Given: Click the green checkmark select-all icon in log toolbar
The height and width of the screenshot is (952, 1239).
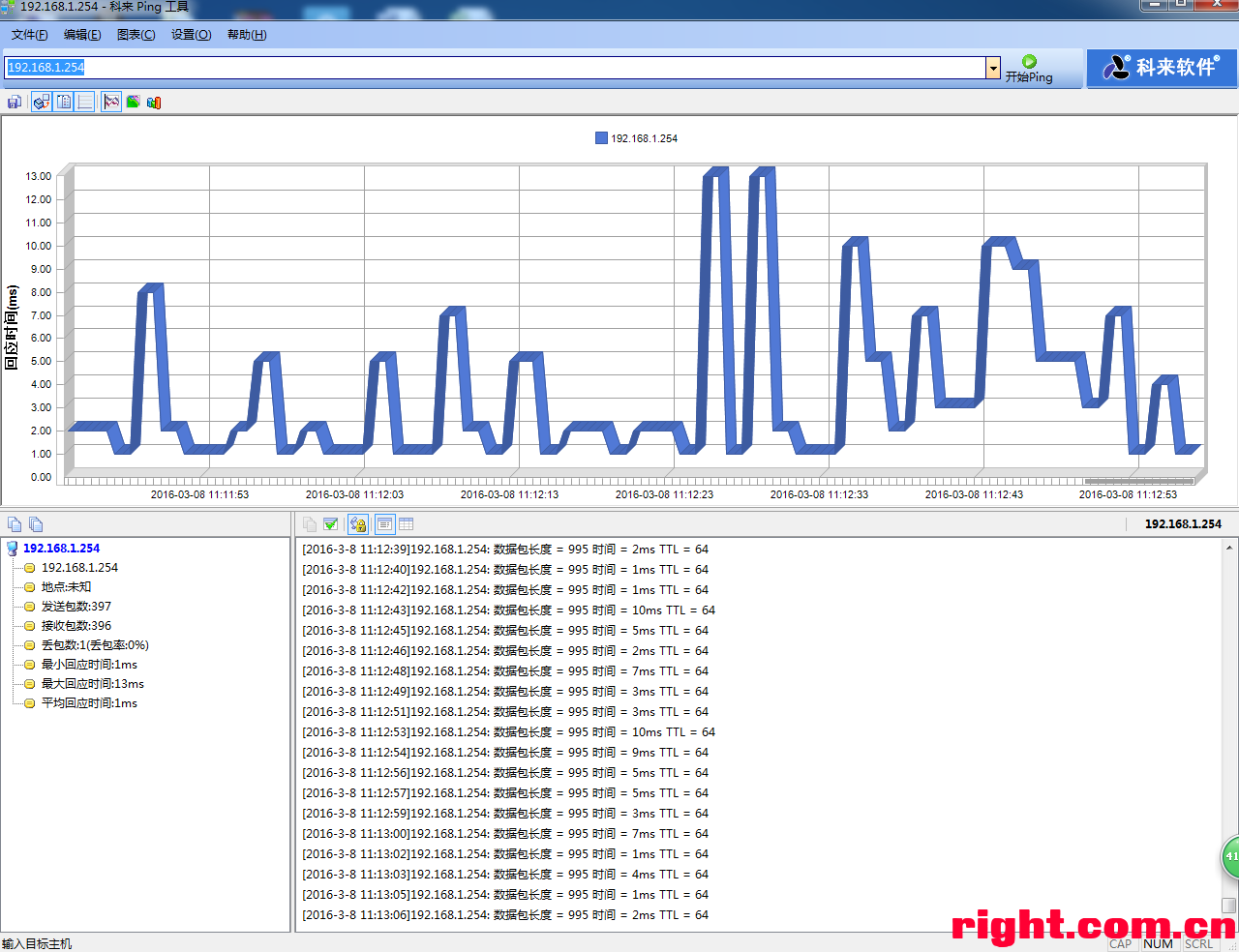Looking at the screenshot, I should click(x=331, y=524).
